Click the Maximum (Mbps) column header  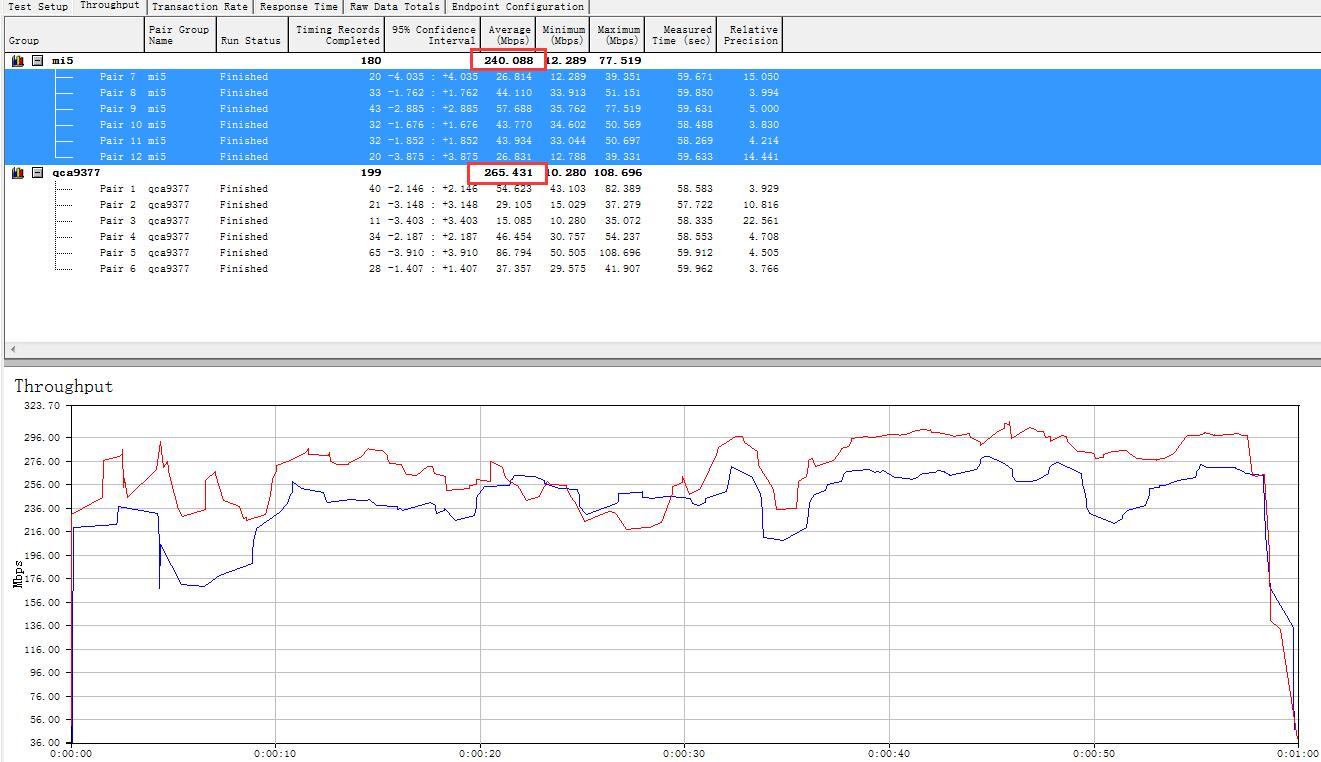point(618,35)
